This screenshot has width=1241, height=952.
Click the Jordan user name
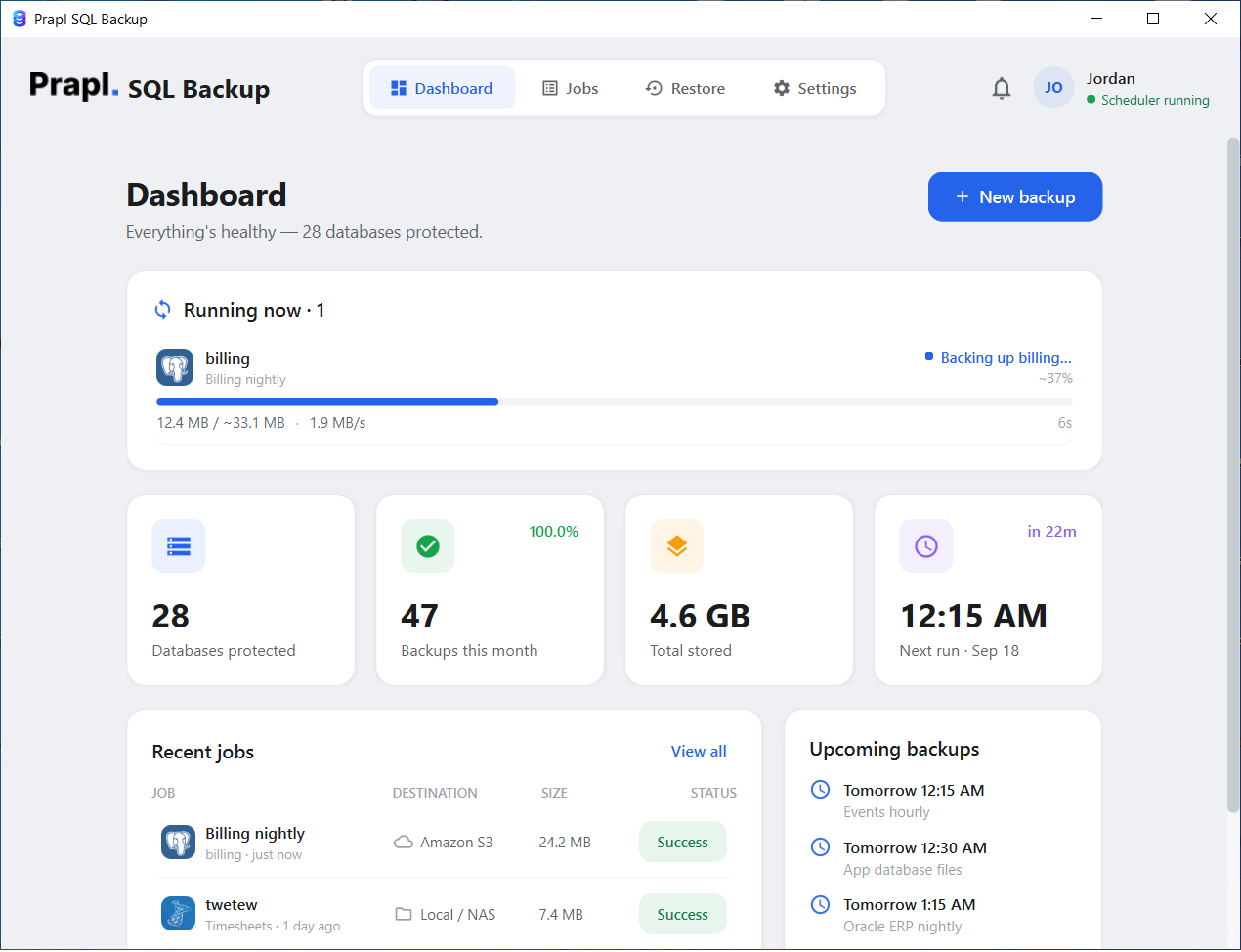1111,78
